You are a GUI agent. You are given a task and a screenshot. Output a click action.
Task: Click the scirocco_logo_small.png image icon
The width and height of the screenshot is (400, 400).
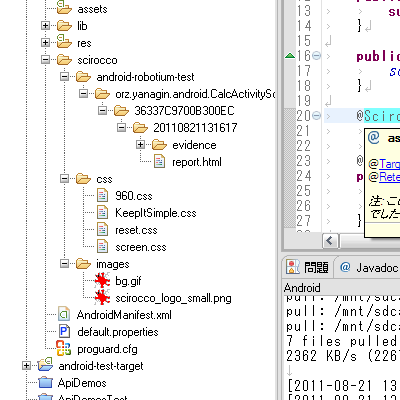(x=102, y=298)
